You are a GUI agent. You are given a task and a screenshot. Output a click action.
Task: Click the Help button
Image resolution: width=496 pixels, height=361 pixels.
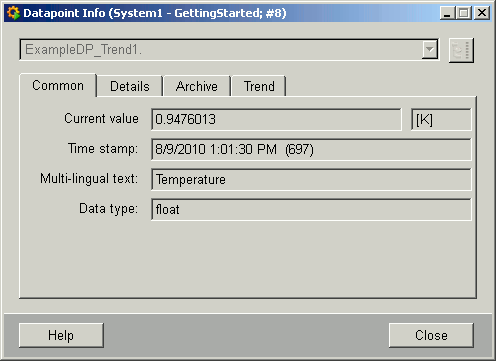point(61,335)
